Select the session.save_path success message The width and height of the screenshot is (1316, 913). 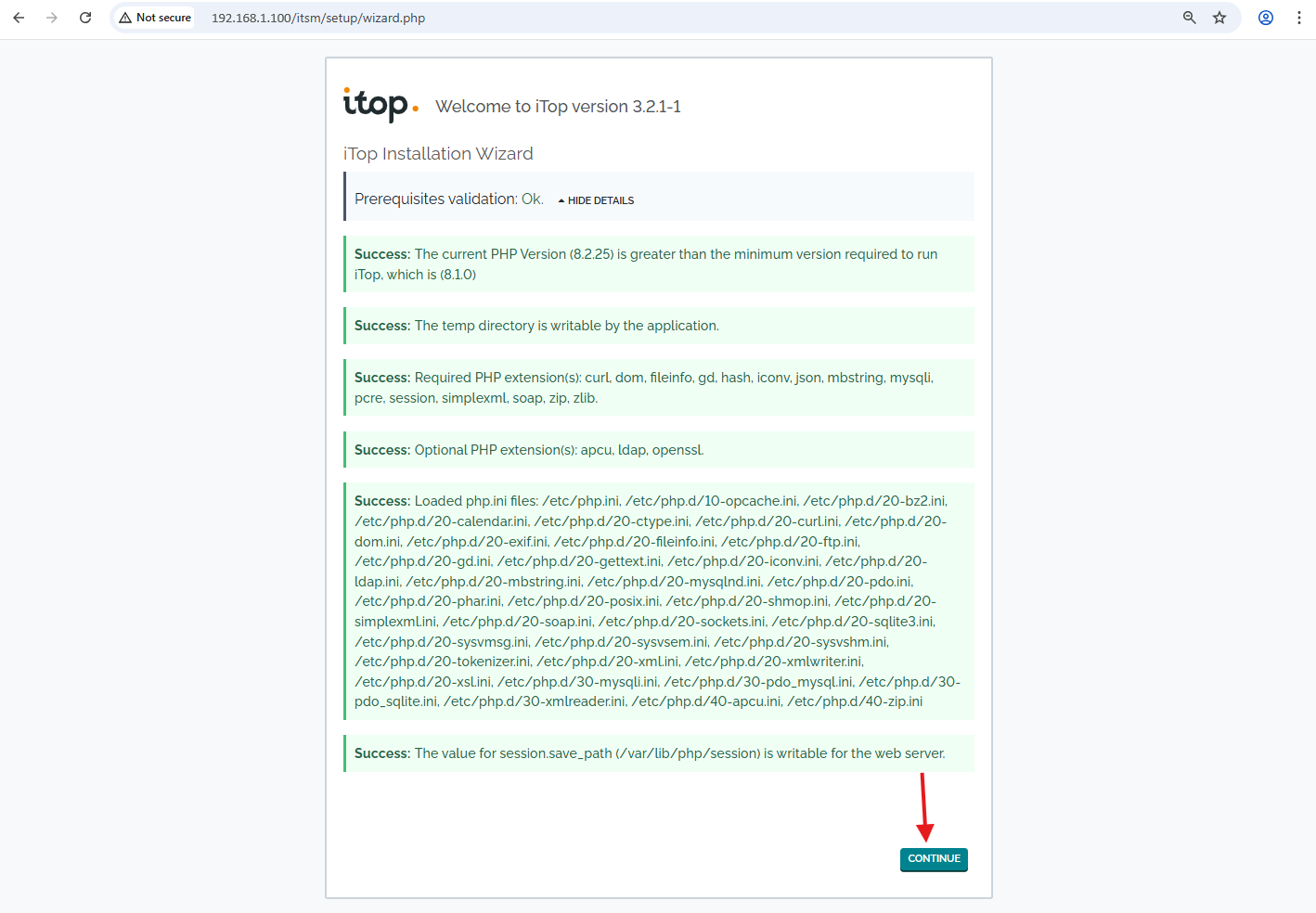pyautogui.click(x=659, y=753)
